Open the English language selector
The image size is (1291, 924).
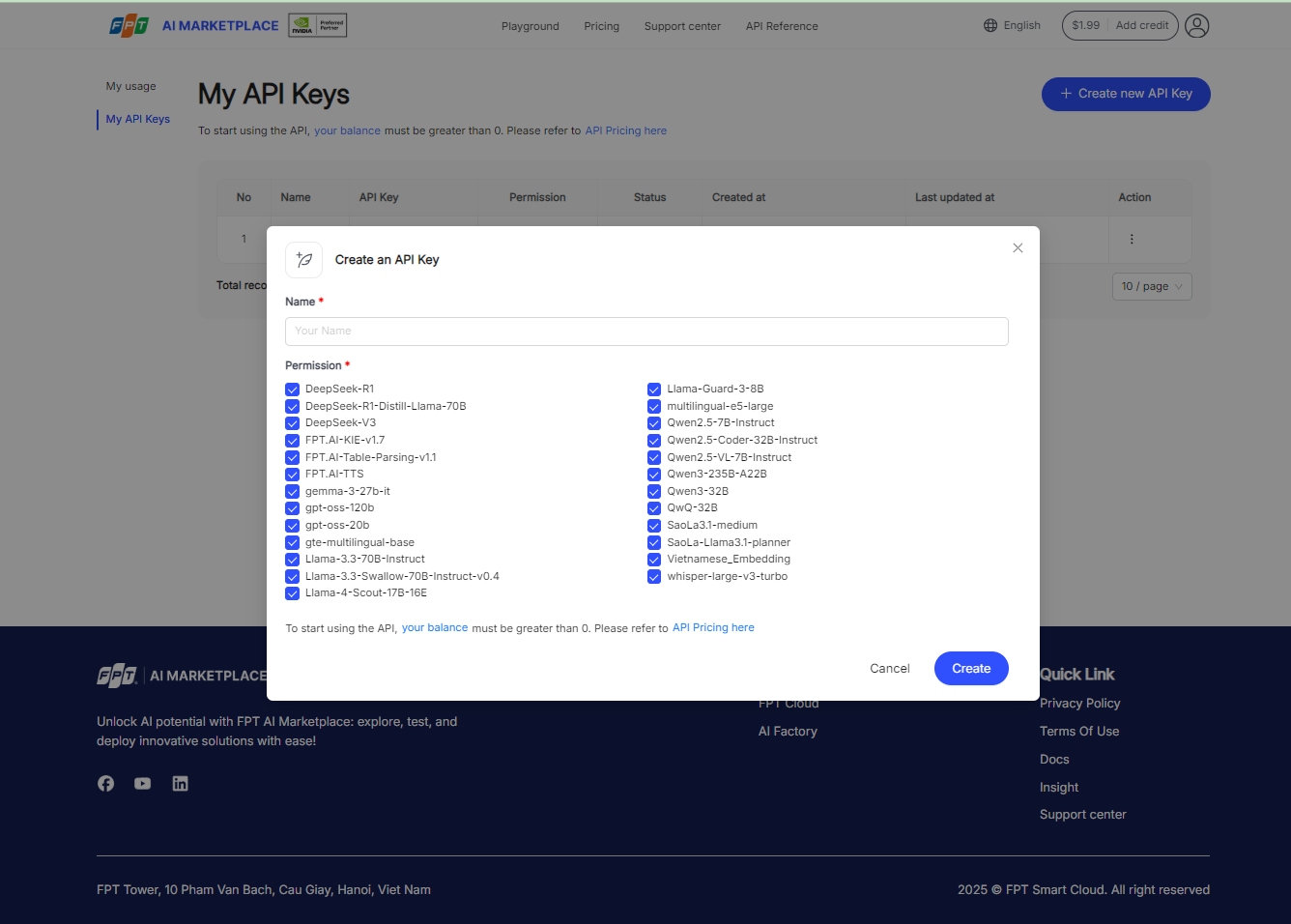1012,26
